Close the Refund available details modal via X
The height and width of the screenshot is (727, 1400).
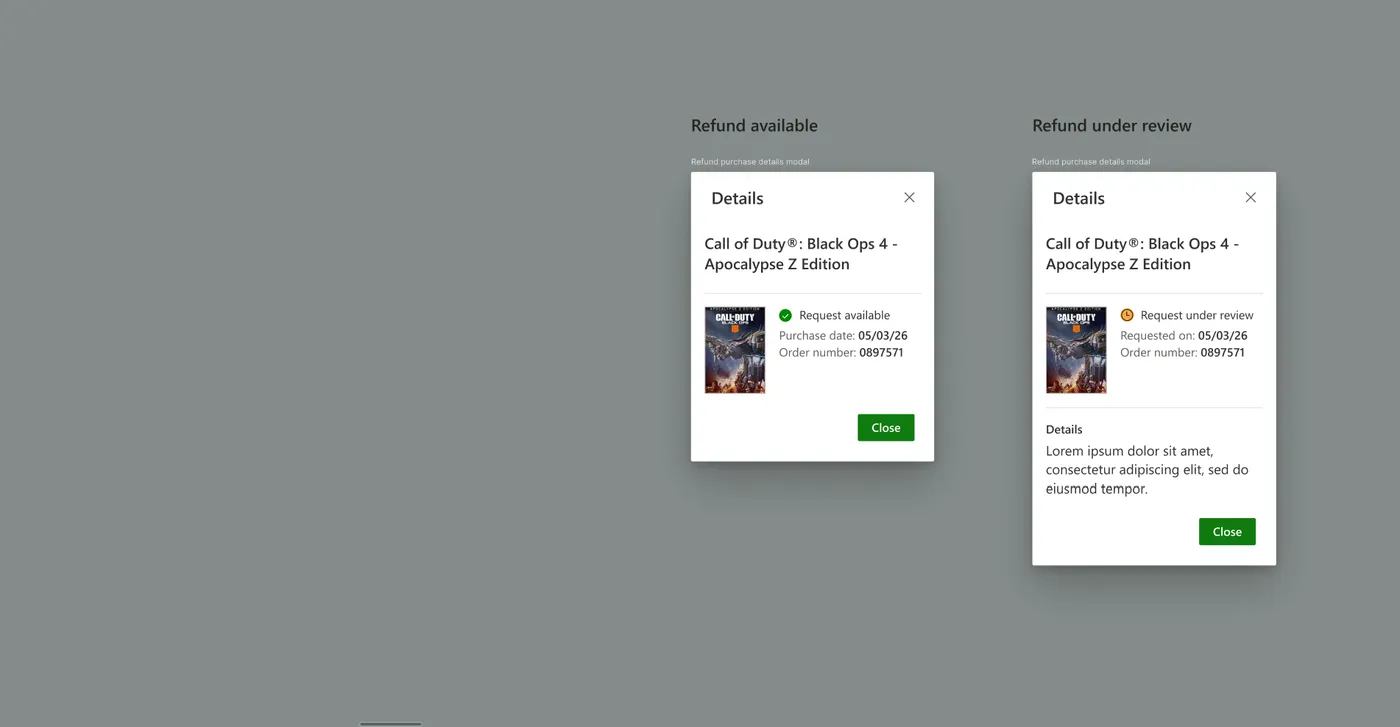coord(909,197)
